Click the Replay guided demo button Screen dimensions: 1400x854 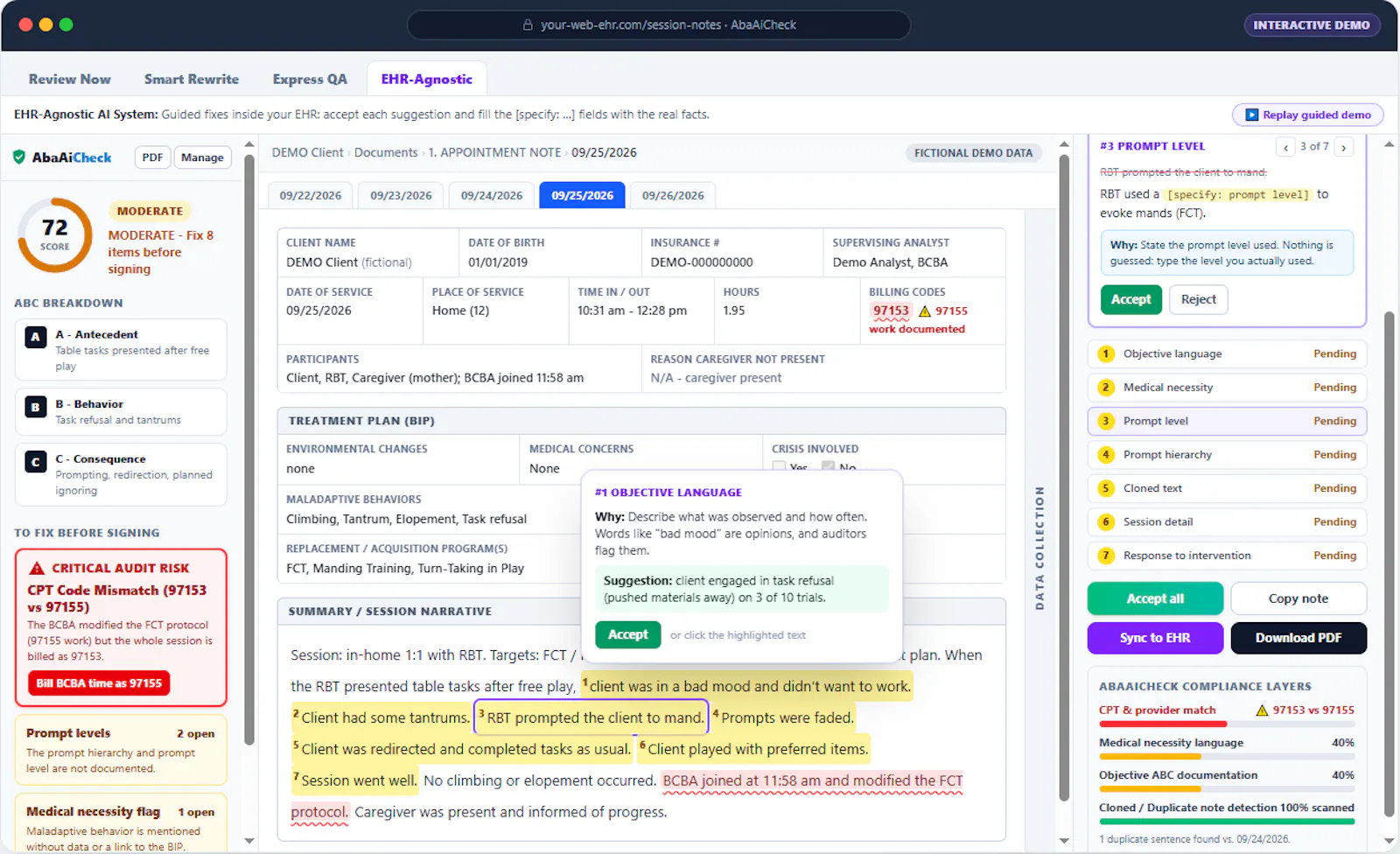pos(1308,115)
